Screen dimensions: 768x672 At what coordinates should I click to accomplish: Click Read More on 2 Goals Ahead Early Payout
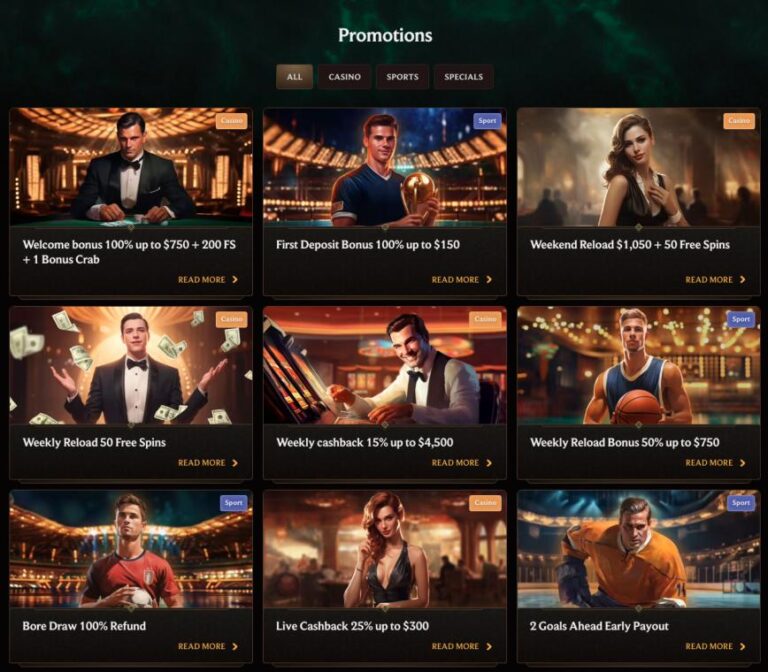tap(716, 646)
